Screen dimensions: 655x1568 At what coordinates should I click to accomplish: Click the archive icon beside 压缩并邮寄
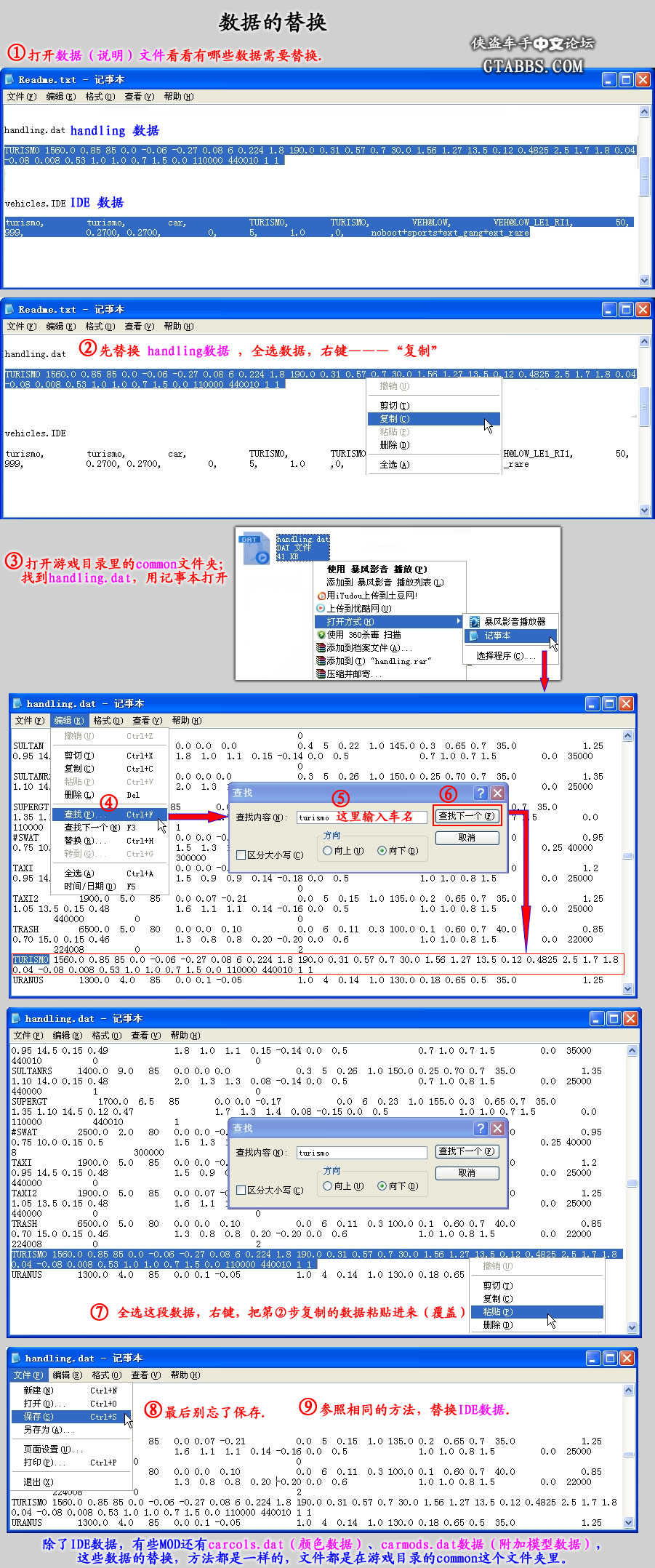(321, 673)
